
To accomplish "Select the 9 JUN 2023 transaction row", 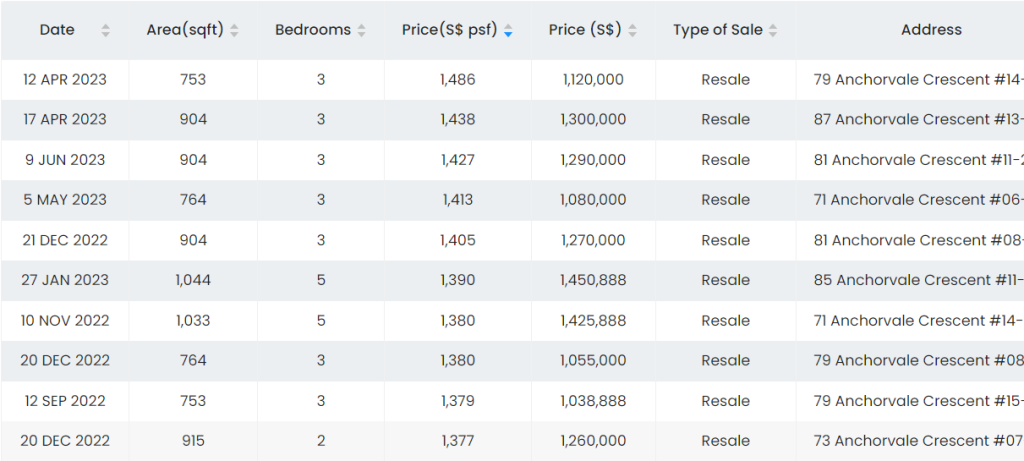I will (x=65, y=159).
